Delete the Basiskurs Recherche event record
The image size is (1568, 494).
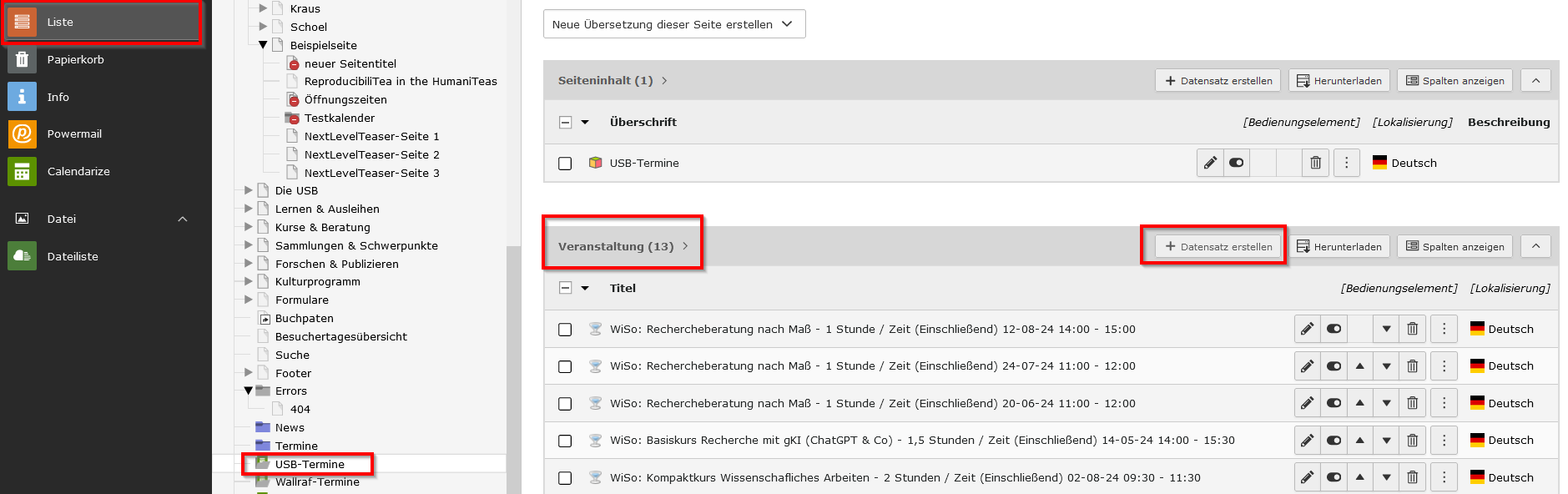click(1412, 441)
